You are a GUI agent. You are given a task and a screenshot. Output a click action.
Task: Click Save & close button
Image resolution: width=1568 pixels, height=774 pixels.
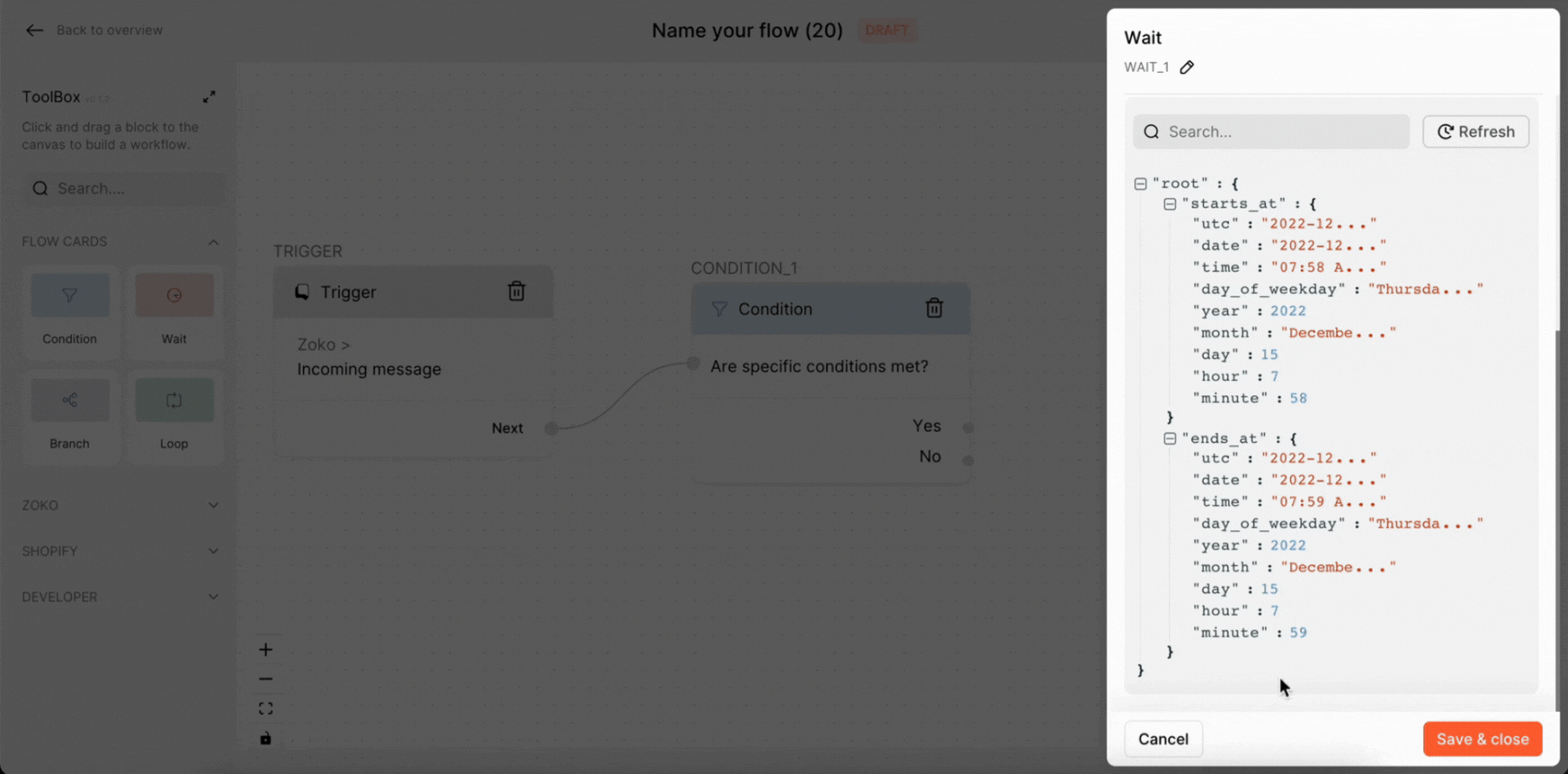pos(1483,739)
